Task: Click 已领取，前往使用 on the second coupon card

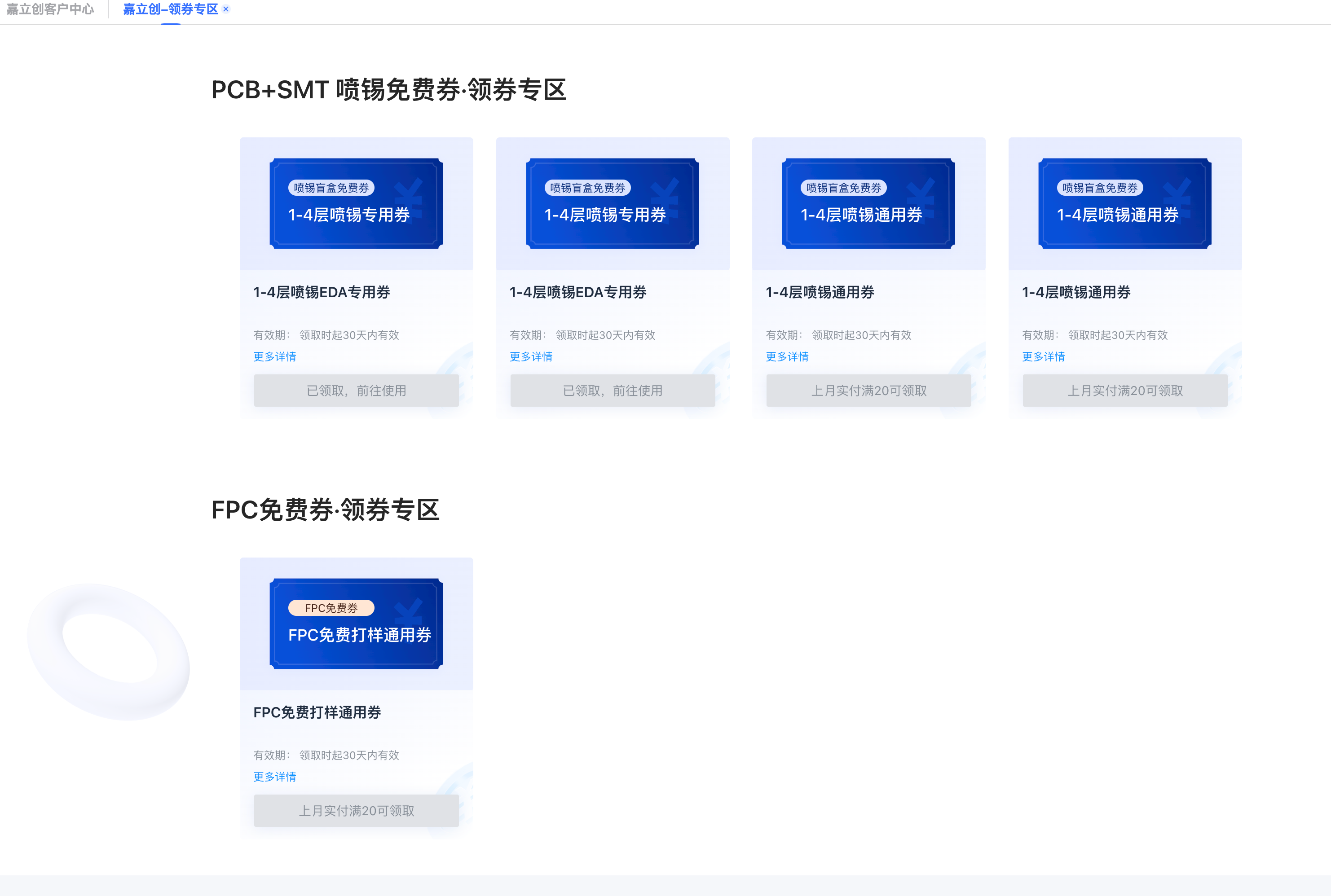Action: click(x=613, y=390)
